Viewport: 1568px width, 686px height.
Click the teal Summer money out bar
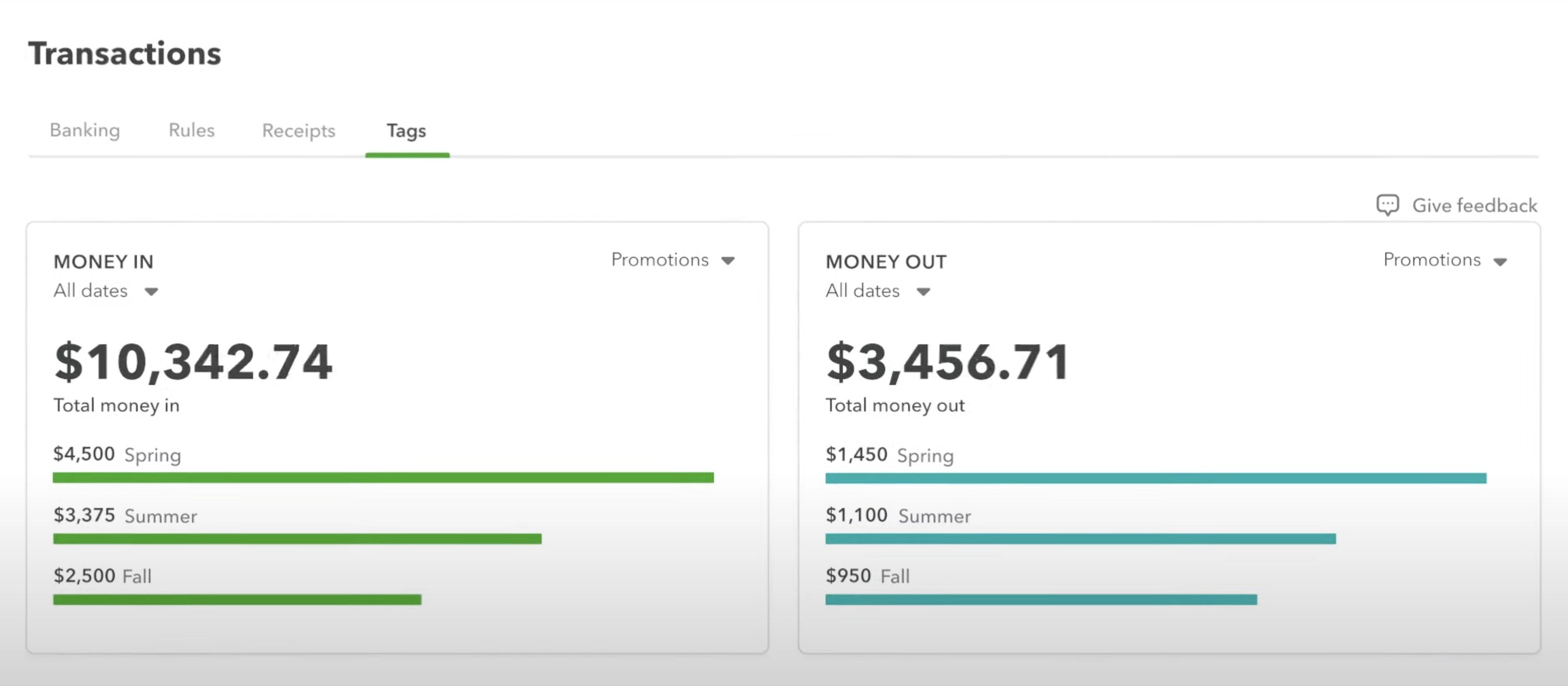coord(1080,539)
